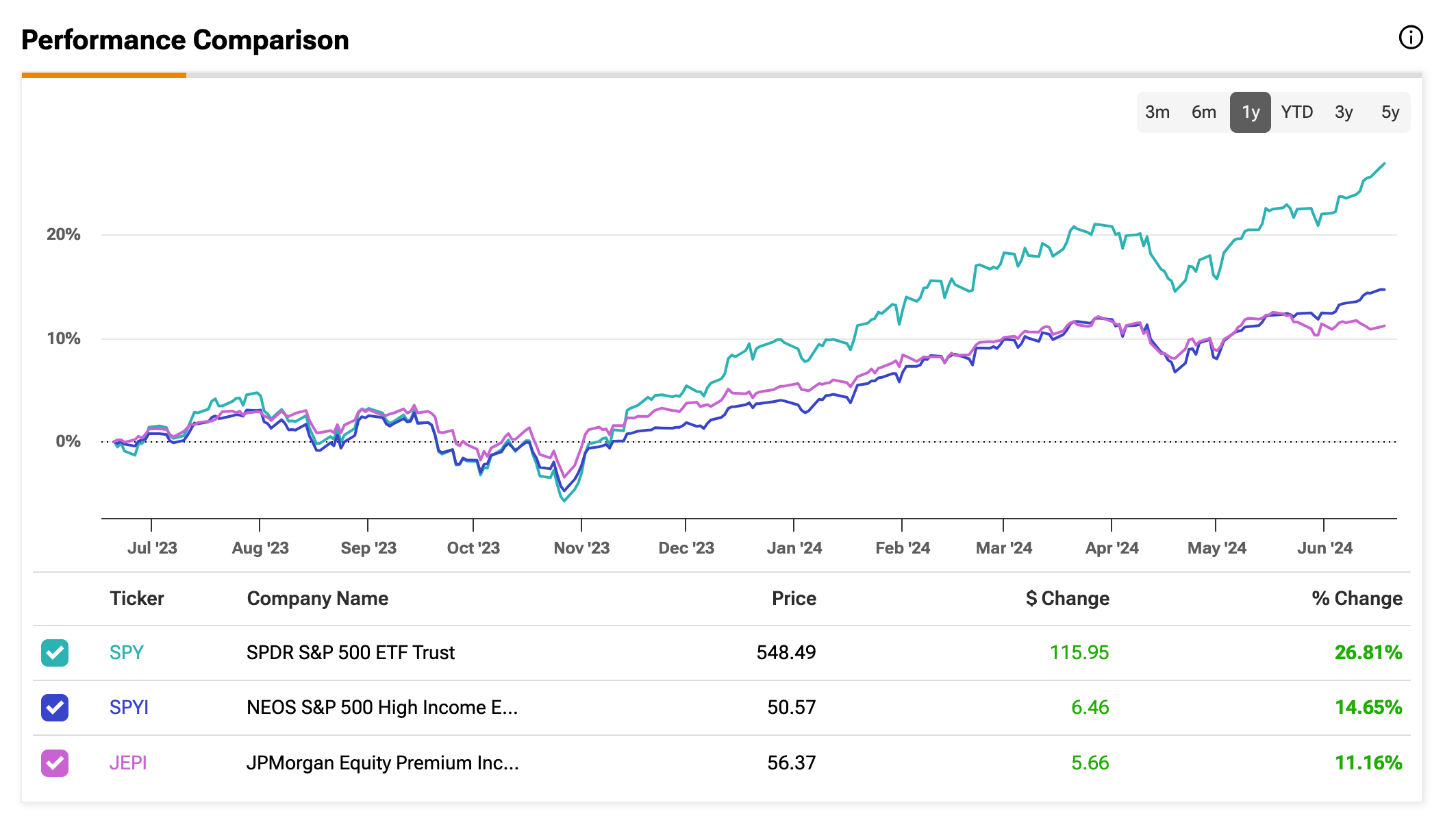This screenshot has height=829, width=1456.
Task: Click the 50.57 price value
Action: point(792,708)
